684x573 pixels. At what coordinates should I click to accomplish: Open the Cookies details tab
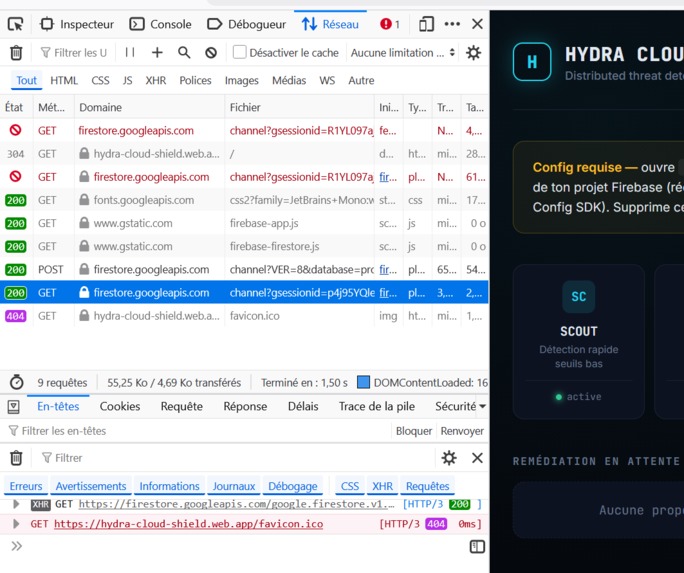tap(120, 406)
